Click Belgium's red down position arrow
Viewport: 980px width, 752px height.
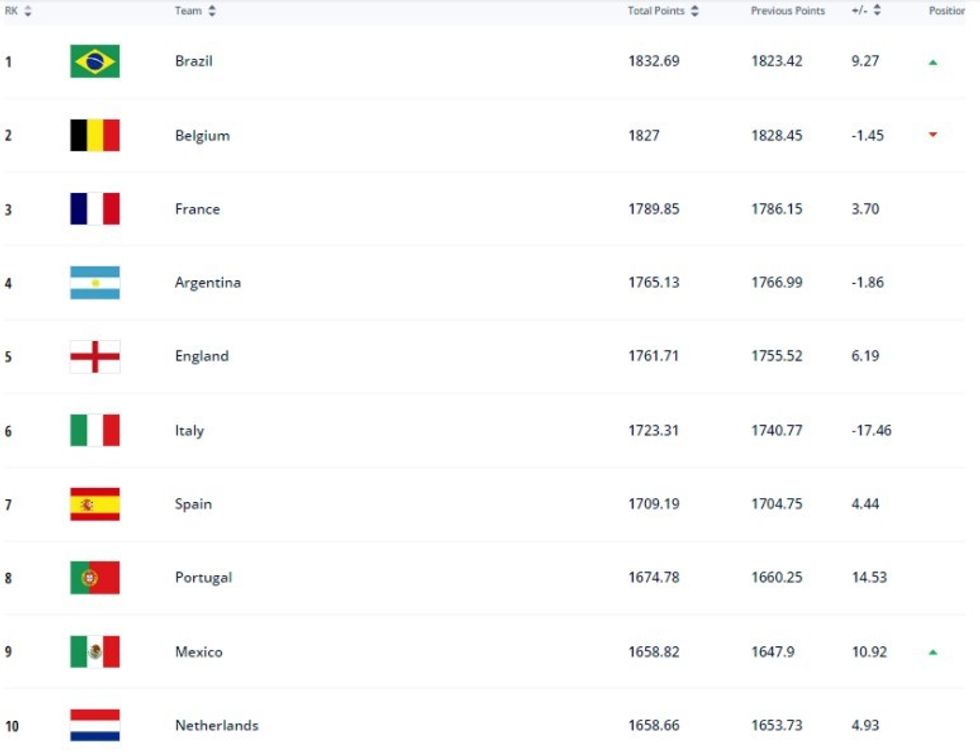point(933,135)
